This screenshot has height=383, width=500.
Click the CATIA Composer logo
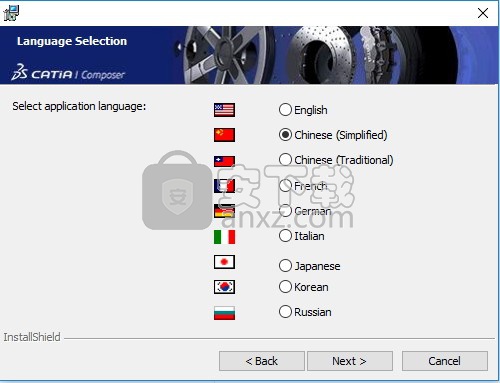[x=68, y=73]
